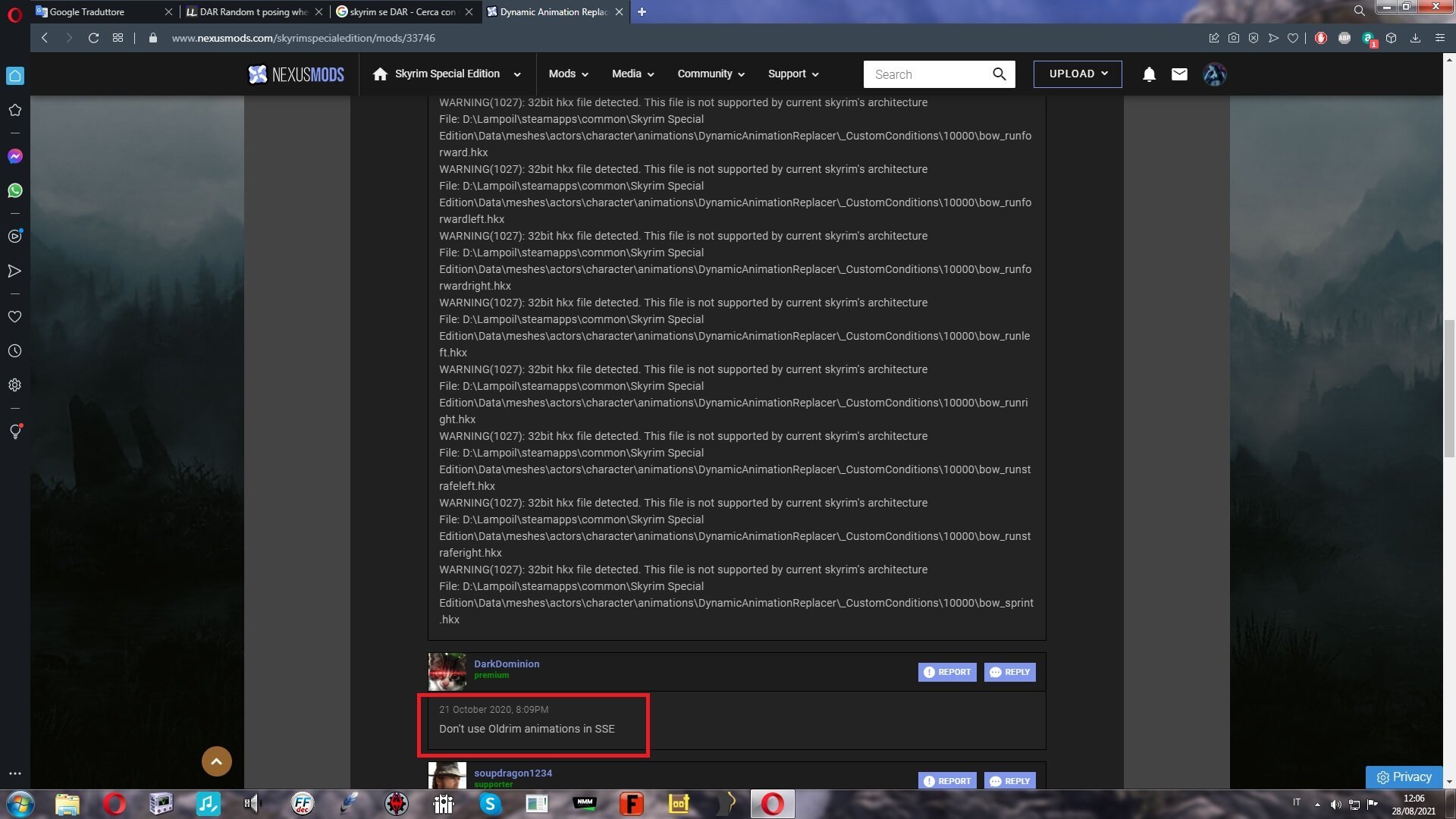Click the messages envelope icon

[1178, 74]
